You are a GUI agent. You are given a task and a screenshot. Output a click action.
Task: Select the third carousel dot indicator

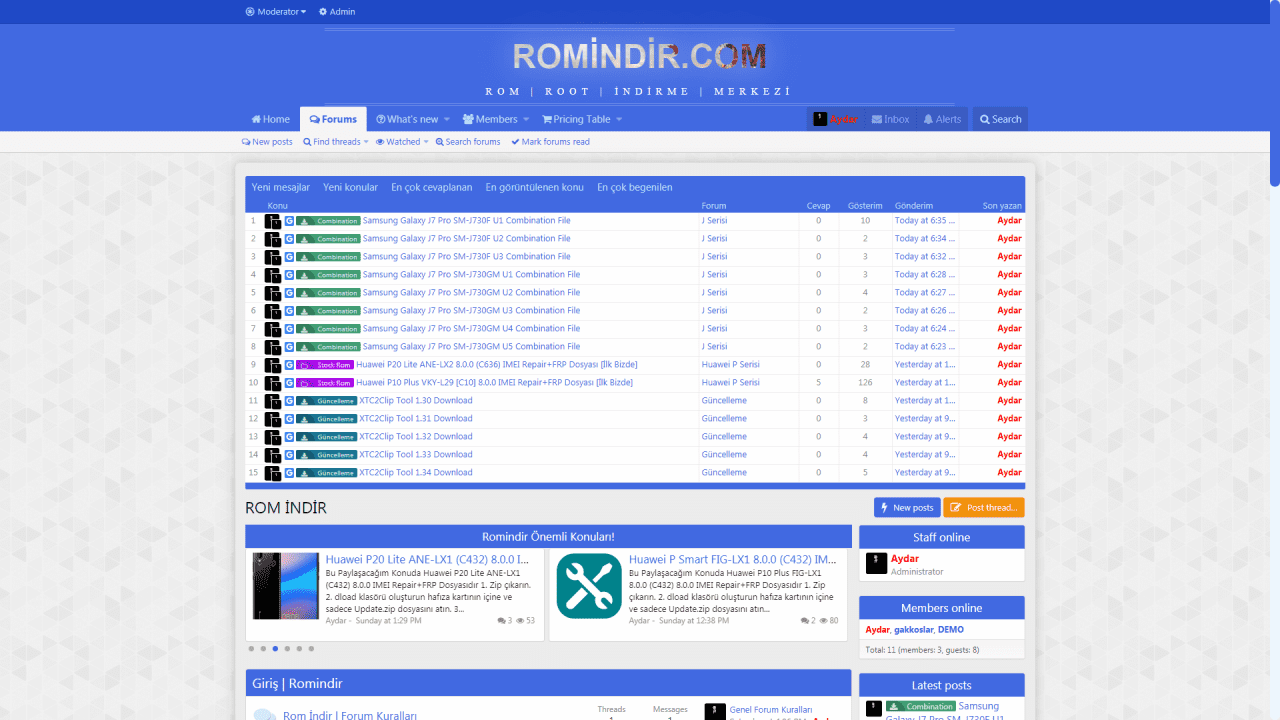pyautogui.click(x=275, y=649)
